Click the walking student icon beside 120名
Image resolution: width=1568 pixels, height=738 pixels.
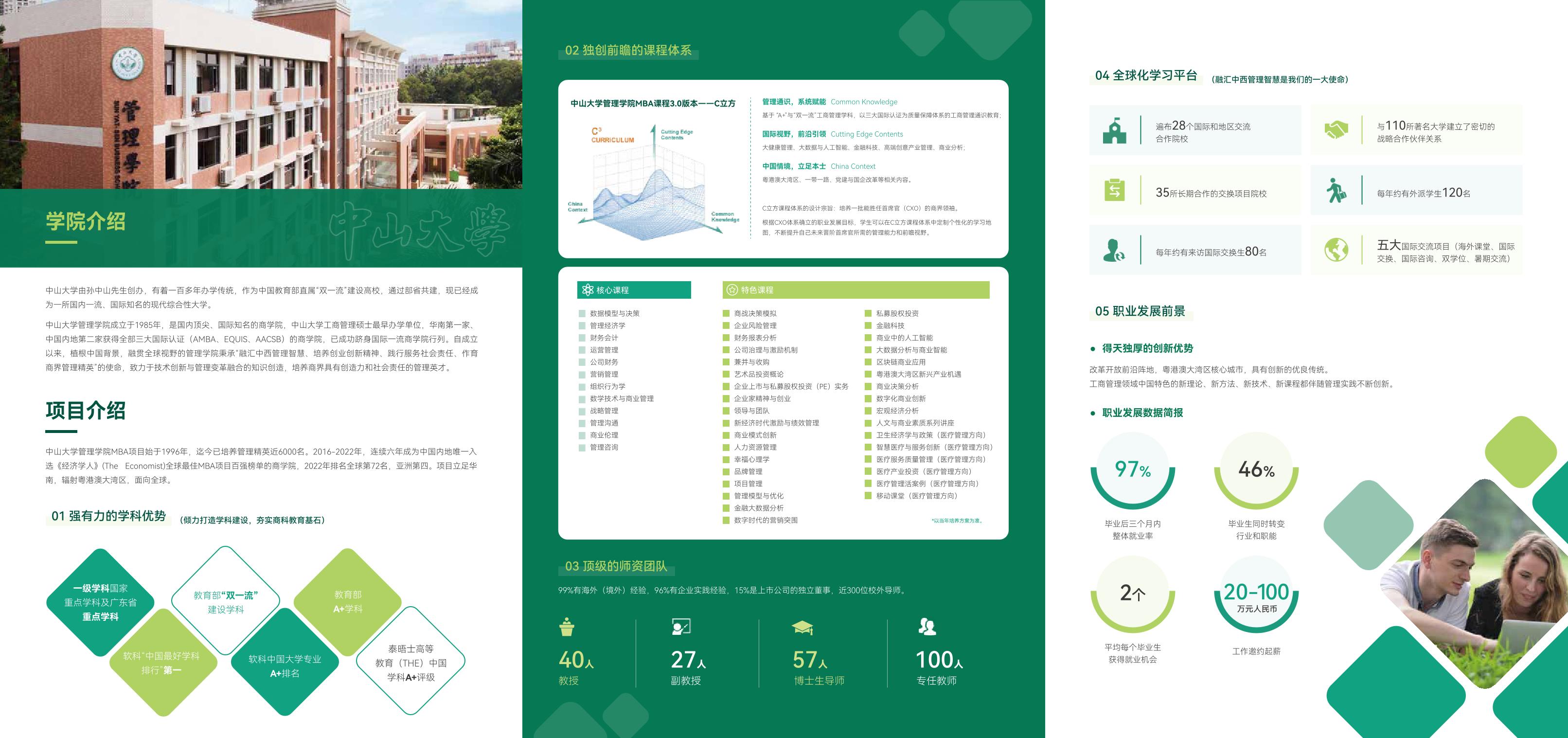1336,191
